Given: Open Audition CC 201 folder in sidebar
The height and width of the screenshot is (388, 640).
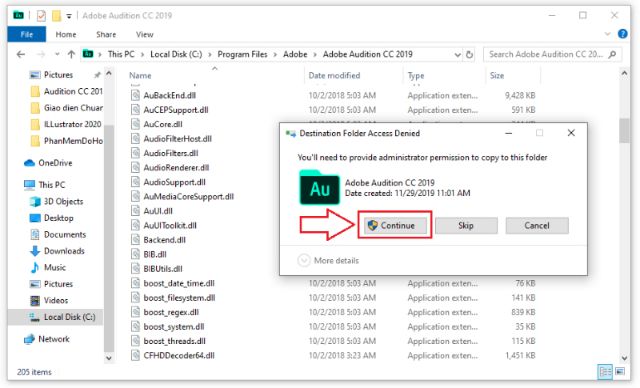Looking at the screenshot, I should coord(67,91).
